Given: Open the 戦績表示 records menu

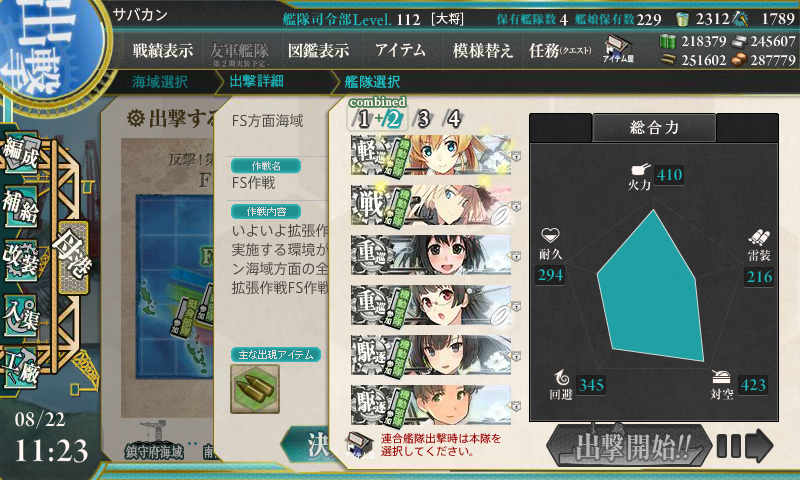Looking at the screenshot, I should point(163,50).
